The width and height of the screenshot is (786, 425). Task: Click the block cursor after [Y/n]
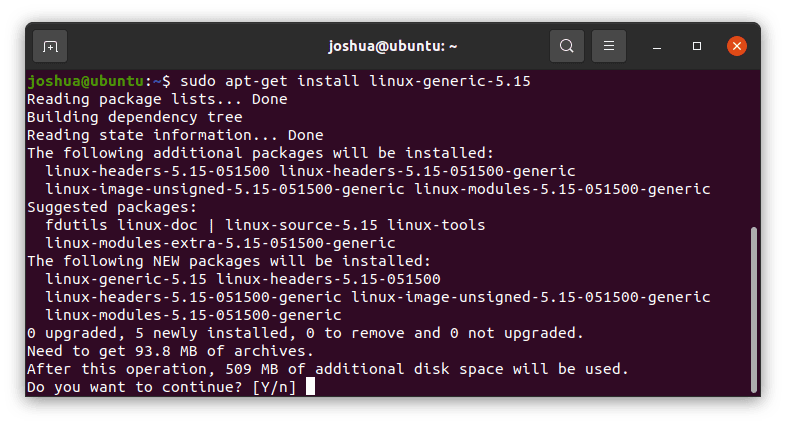coord(310,386)
